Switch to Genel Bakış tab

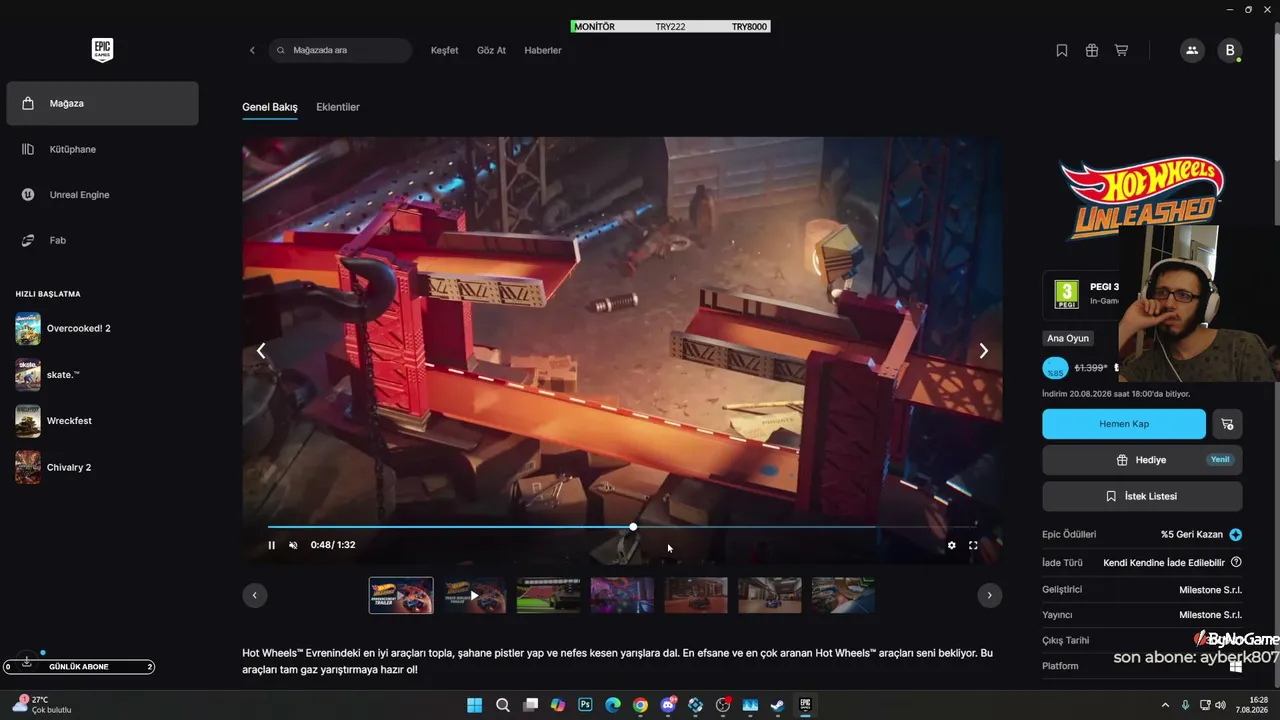[270, 107]
